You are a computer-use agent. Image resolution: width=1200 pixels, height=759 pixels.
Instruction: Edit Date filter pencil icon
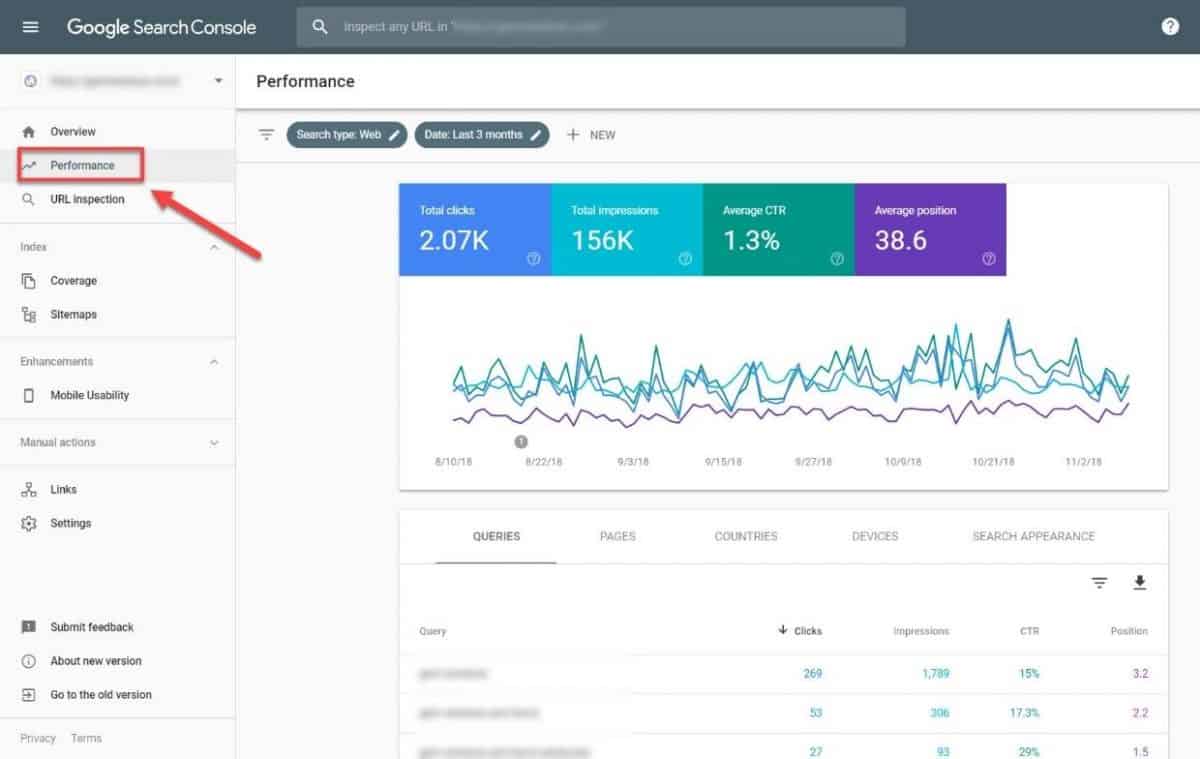pos(537,134)
